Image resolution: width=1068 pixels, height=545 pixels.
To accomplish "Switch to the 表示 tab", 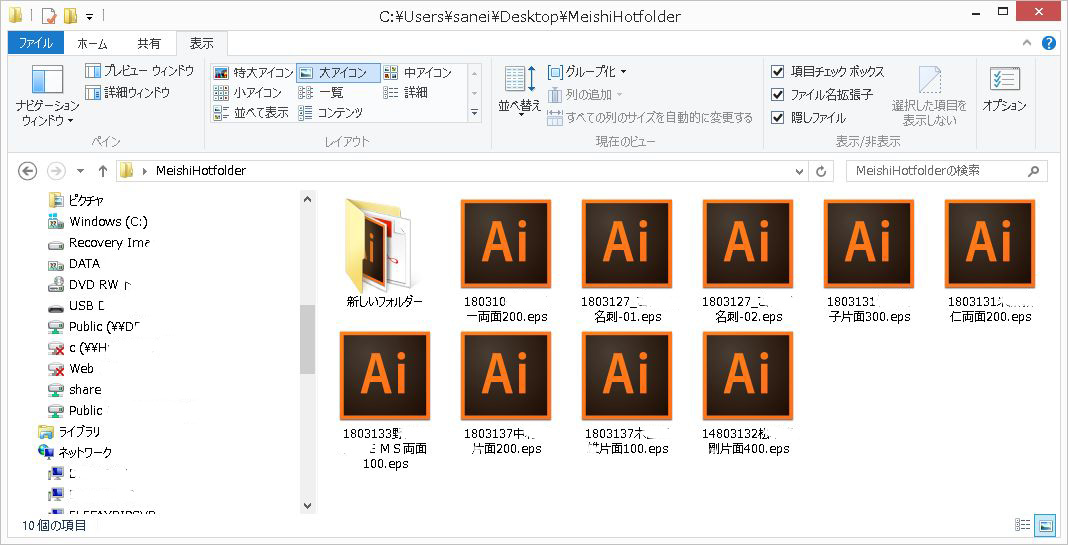I will click(202, 43).
